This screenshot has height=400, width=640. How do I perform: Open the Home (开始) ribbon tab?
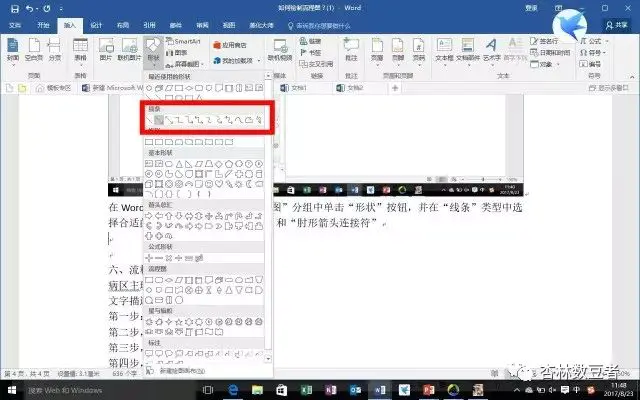41,23
